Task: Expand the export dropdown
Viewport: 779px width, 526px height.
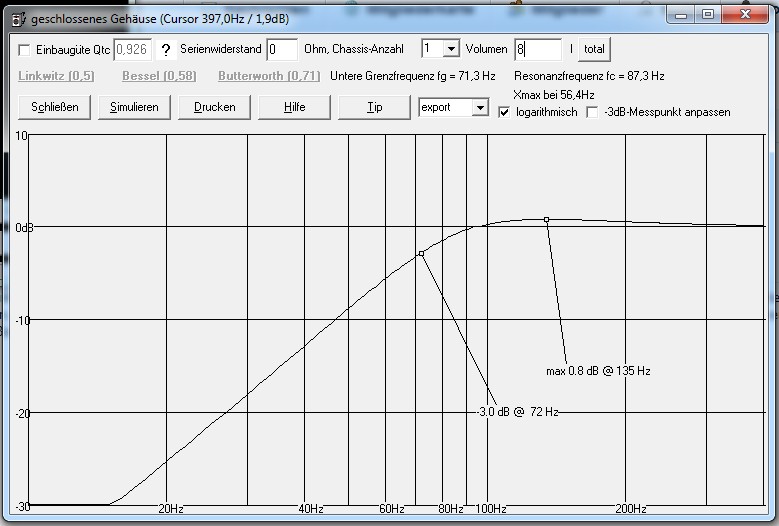Action: click(x=479, y=107)
